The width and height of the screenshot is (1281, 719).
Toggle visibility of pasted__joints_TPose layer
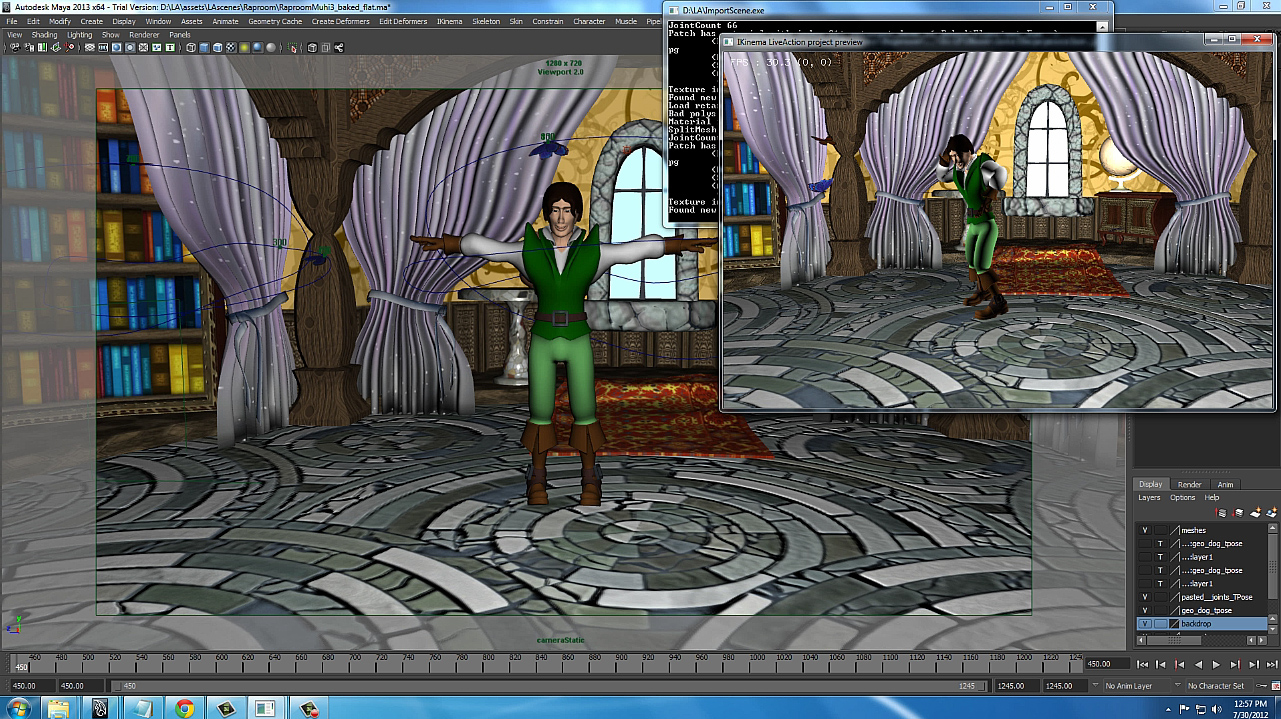tap(1145, 597)
